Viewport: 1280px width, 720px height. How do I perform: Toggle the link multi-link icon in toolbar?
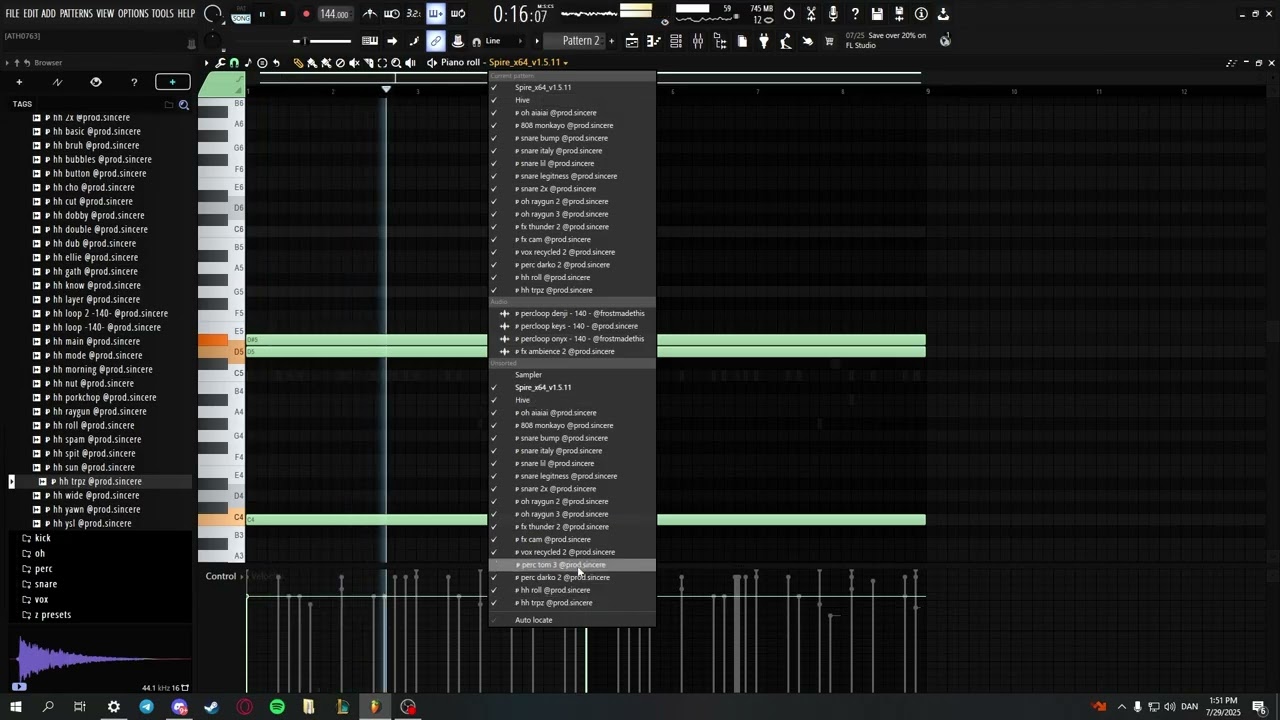(x=435, y=41)
